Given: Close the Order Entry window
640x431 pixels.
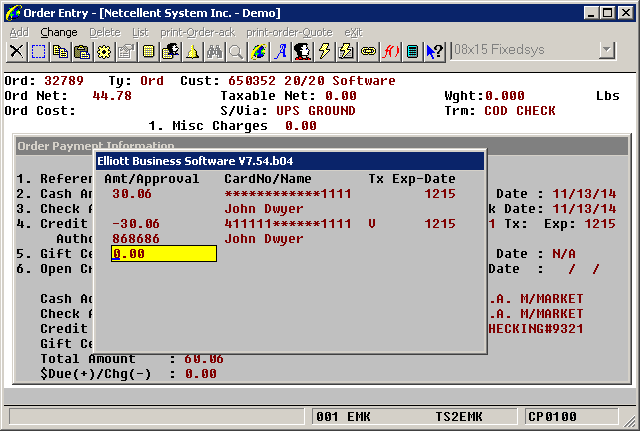Looking at the screenshot, I should point(626,13).
